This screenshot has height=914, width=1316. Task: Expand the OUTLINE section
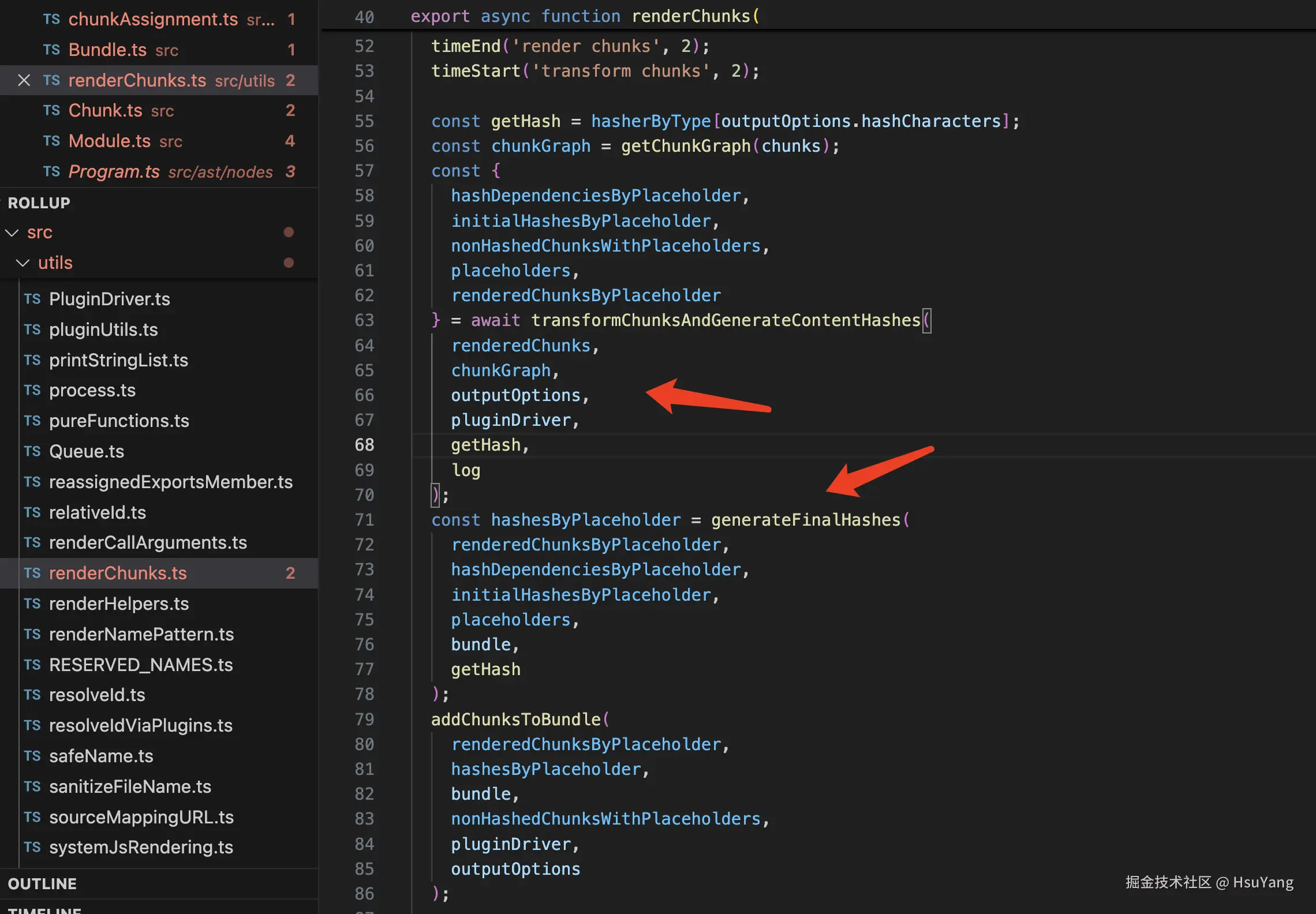[x=42, y=884]
